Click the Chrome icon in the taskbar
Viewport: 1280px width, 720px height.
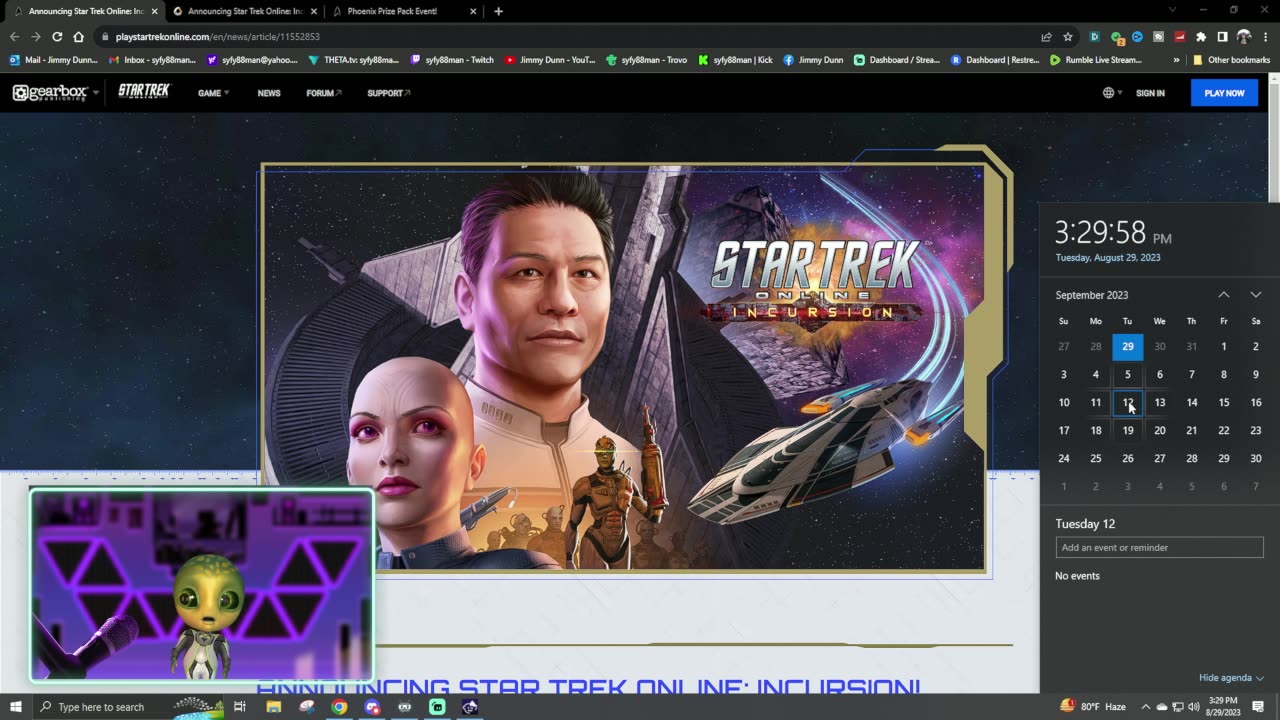339,707
